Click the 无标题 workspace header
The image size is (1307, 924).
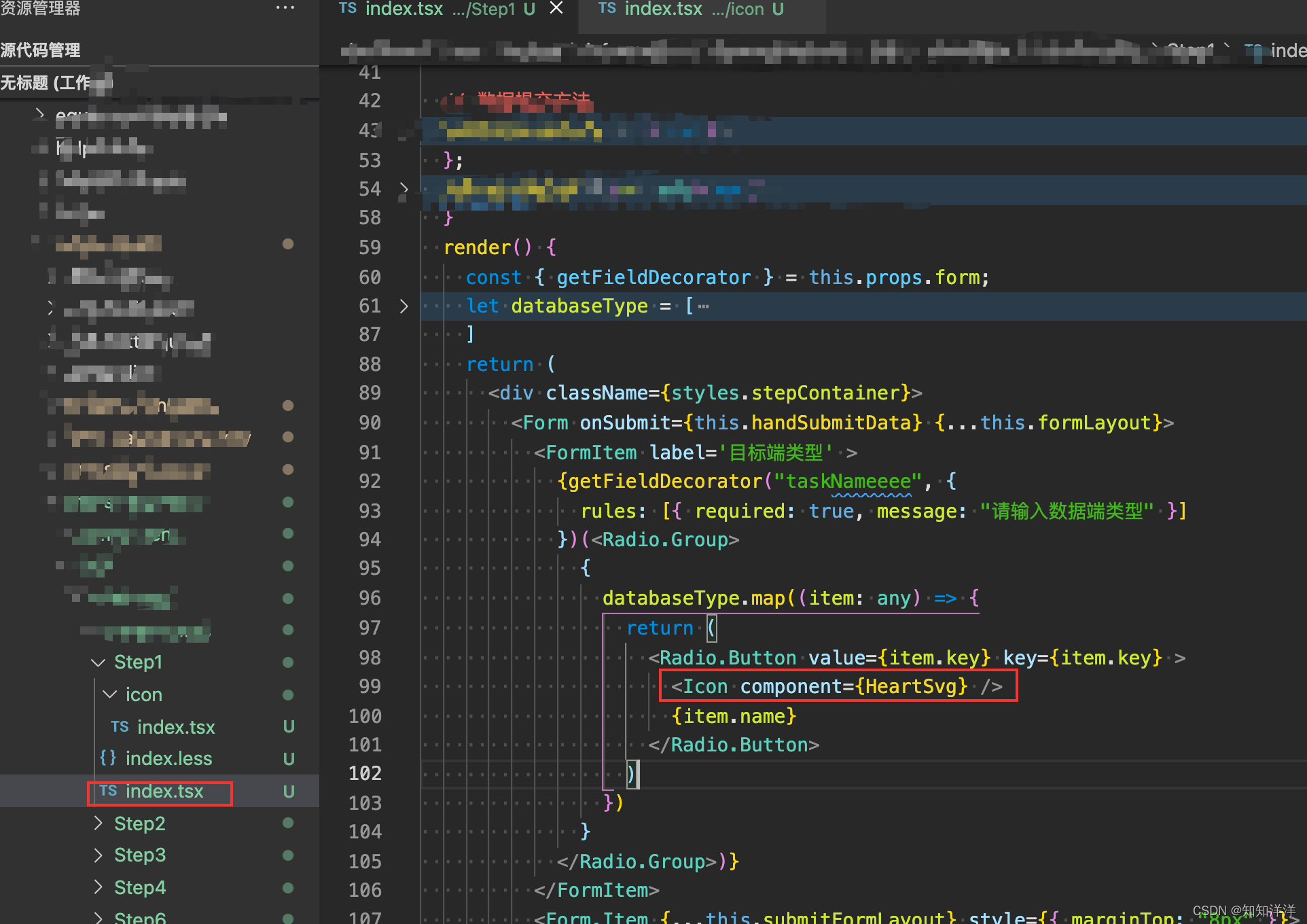(x=48, y=83)
